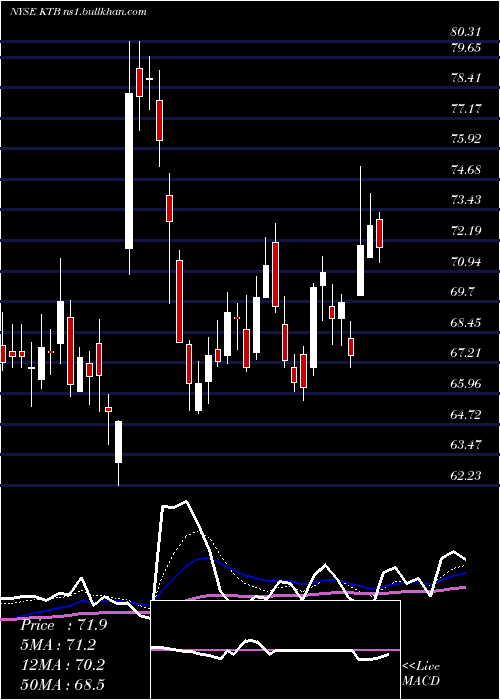Select the 78.41 price level label
Screen dimensions: 500x700
click(466, 78)
